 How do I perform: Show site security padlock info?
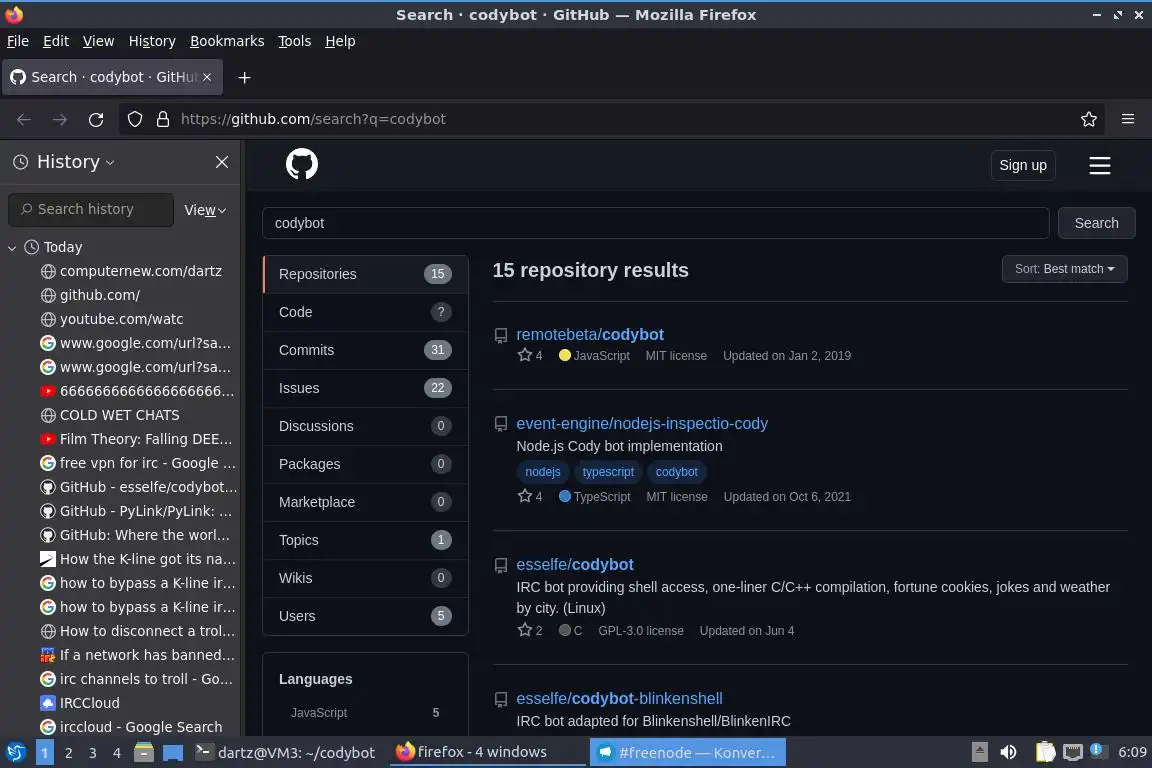(x=163, y=119)
